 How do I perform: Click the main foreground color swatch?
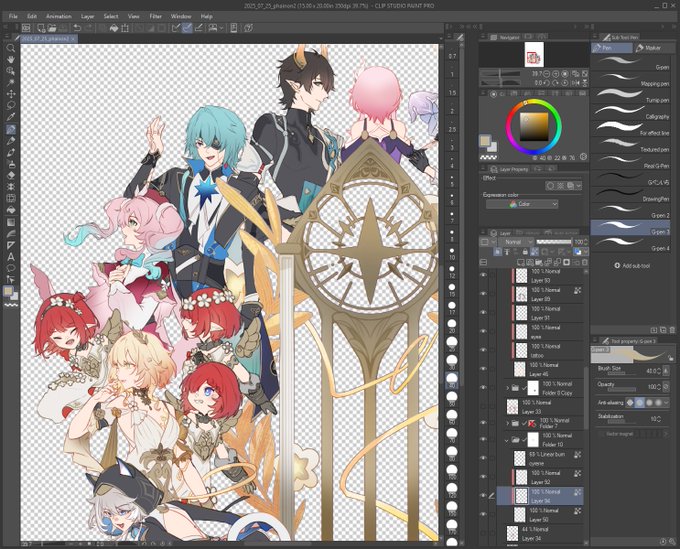tap(485, 141)
